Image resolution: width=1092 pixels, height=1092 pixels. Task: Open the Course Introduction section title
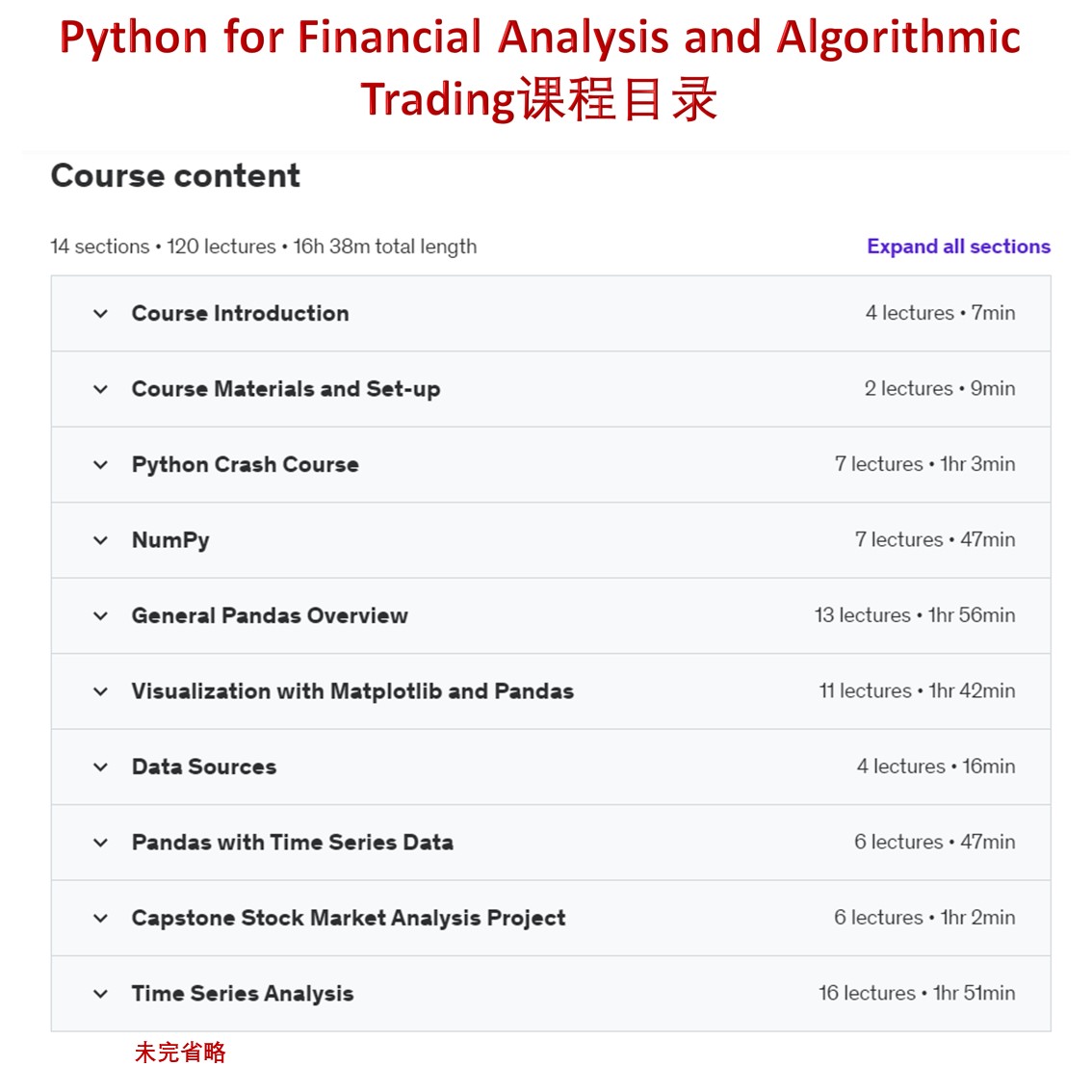click(x=241, y=313)
